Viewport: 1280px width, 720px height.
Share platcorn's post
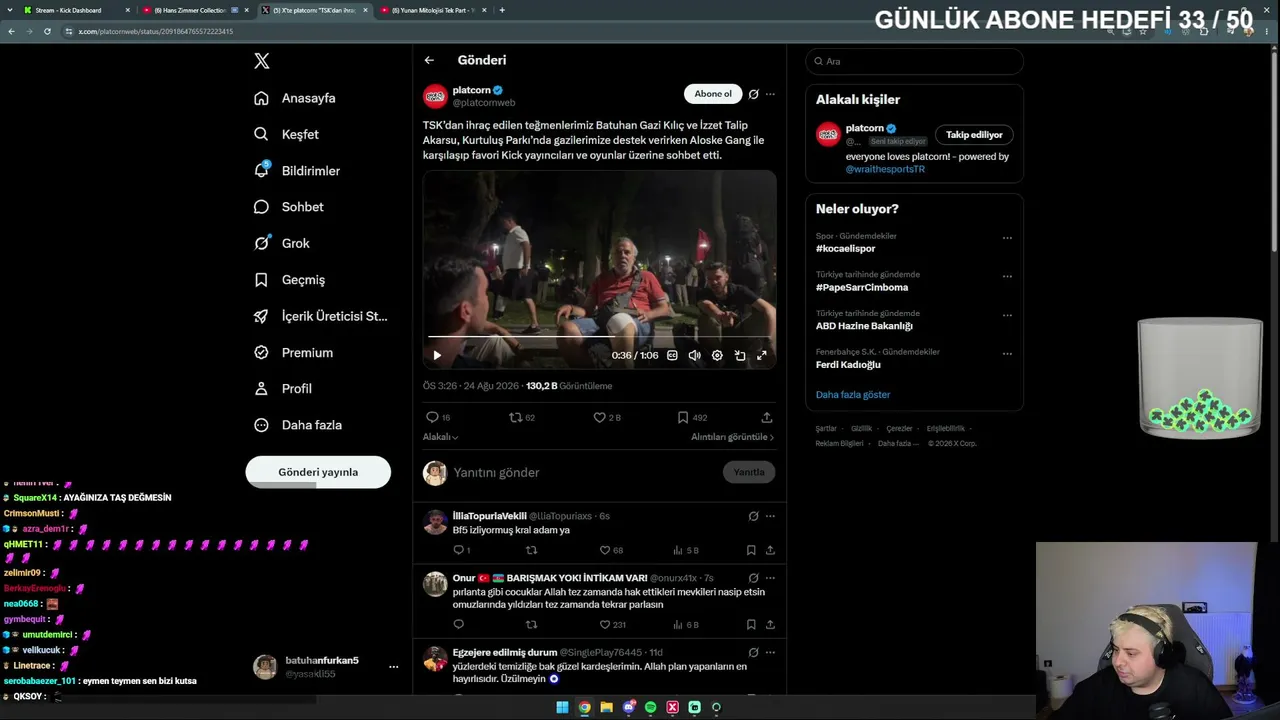coord(767,417)
